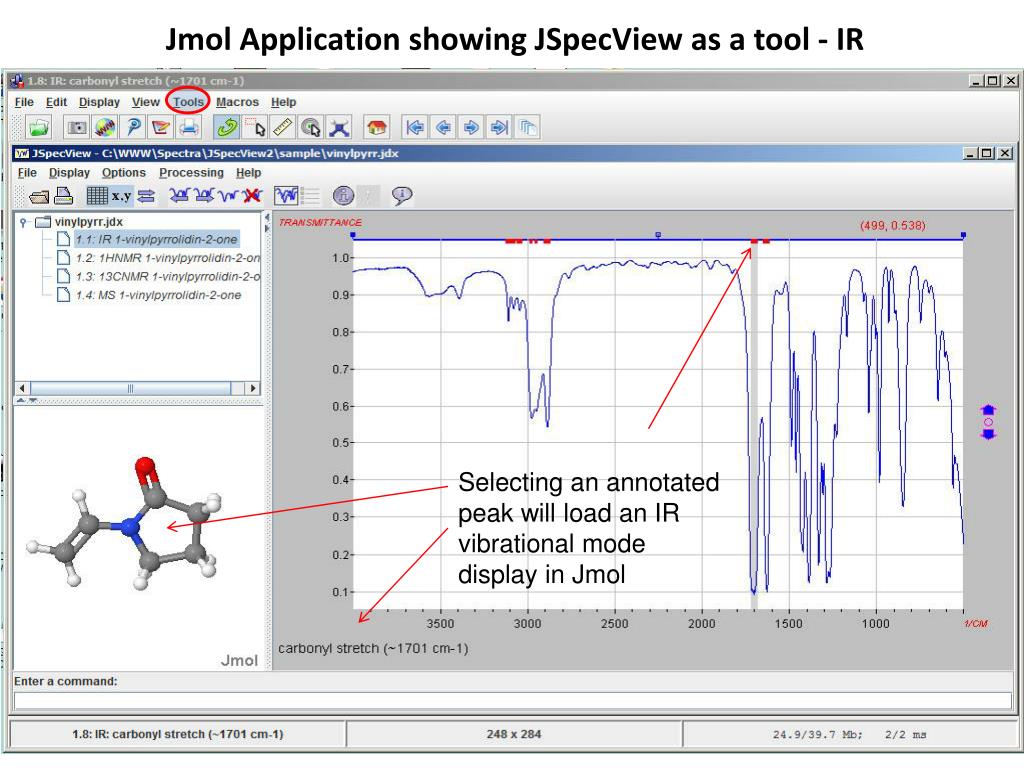Collapse the vinylpyrr.jdx tree node

coord(24,222)
